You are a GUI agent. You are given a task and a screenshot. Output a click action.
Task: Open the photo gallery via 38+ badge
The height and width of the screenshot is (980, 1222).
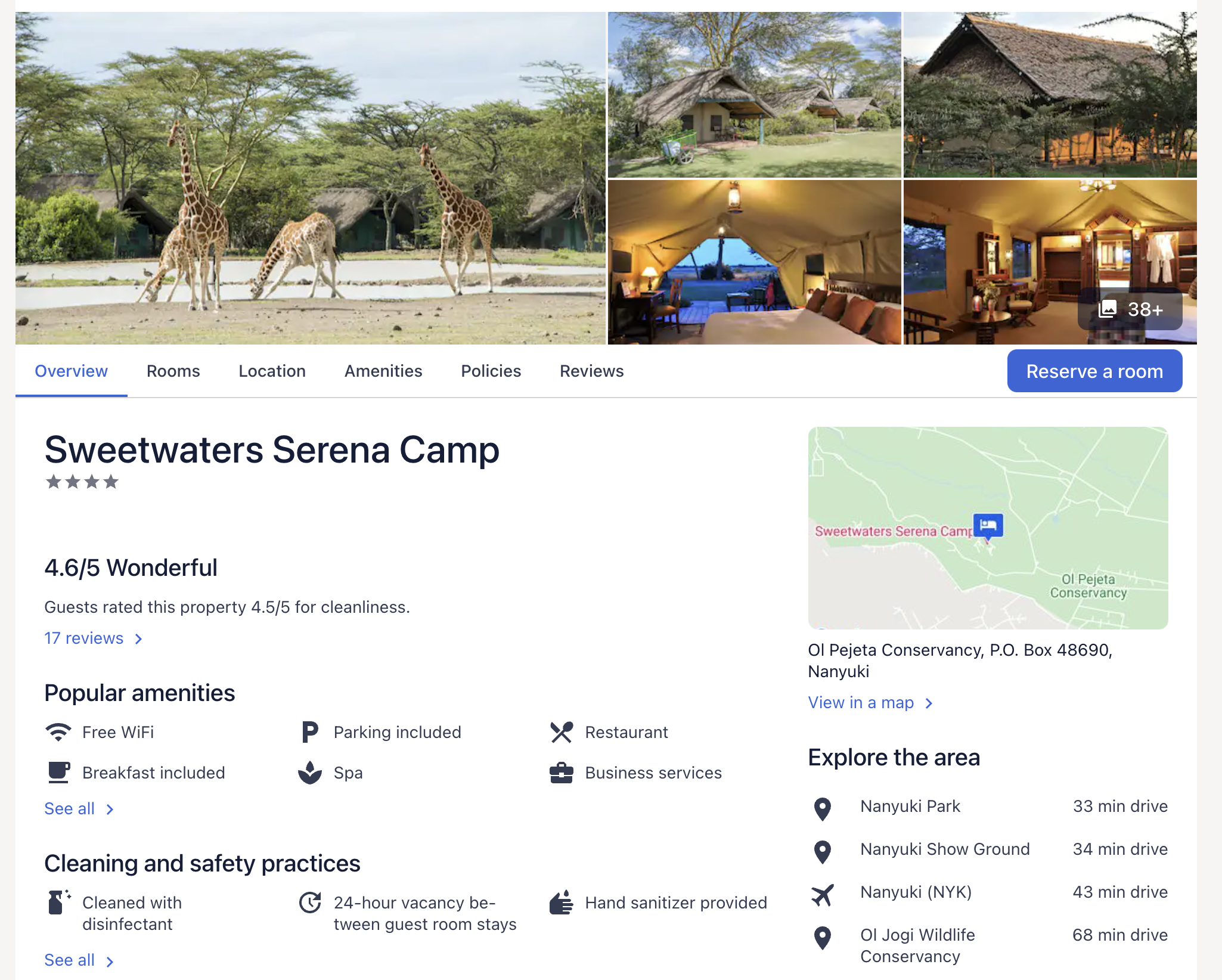click(1130, 309)
